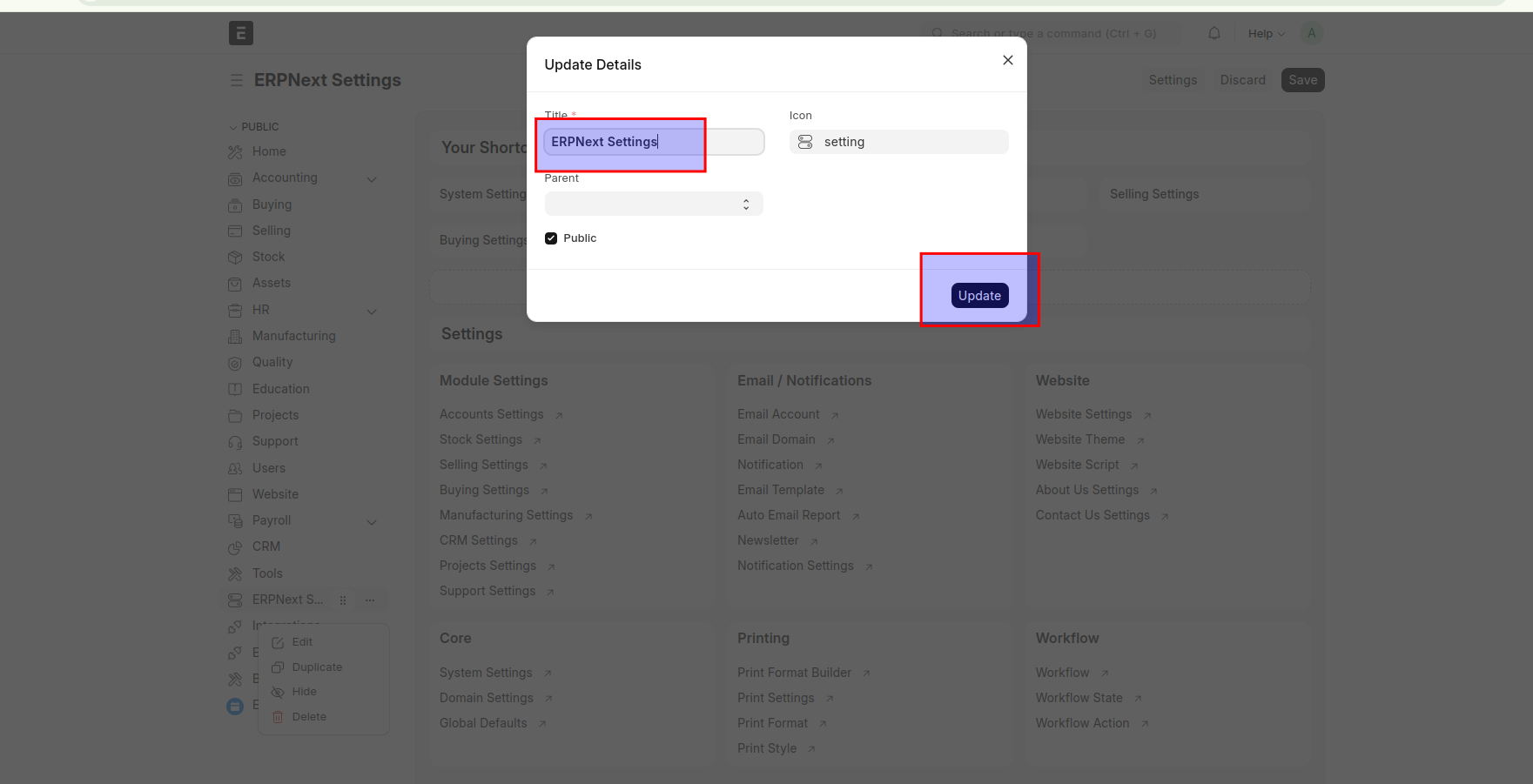Screen dimensions: 1533x784
Task: Expand the Accounting sidebar section
Action: pyautogui.click(x=372, y=178)
